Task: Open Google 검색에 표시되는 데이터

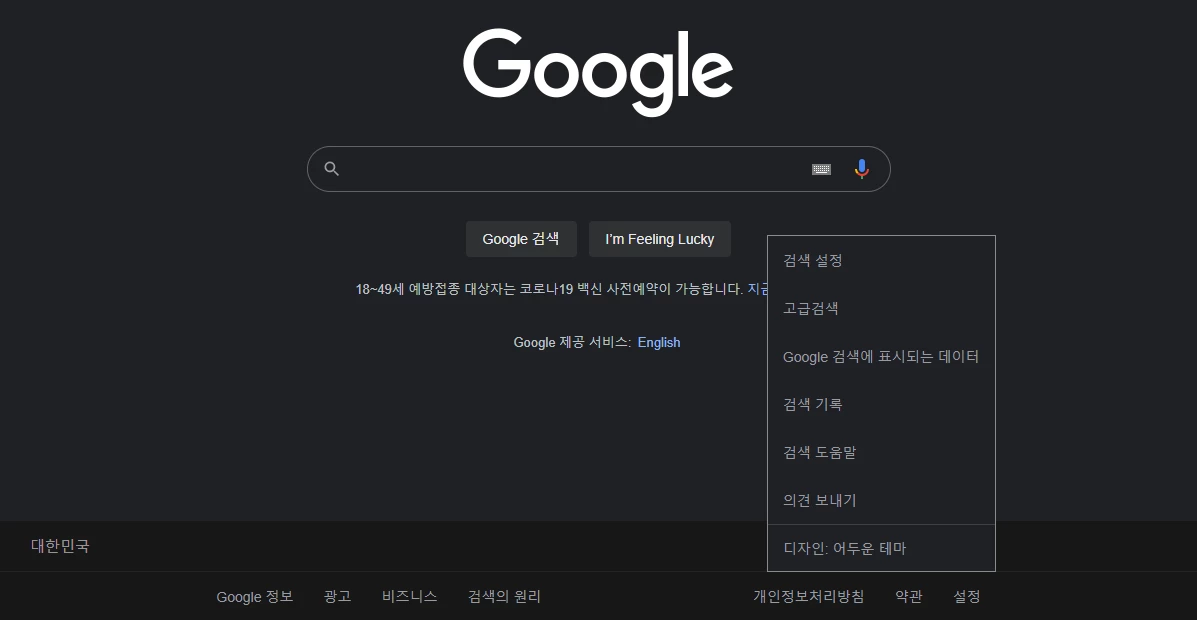Action: (880, 356)
